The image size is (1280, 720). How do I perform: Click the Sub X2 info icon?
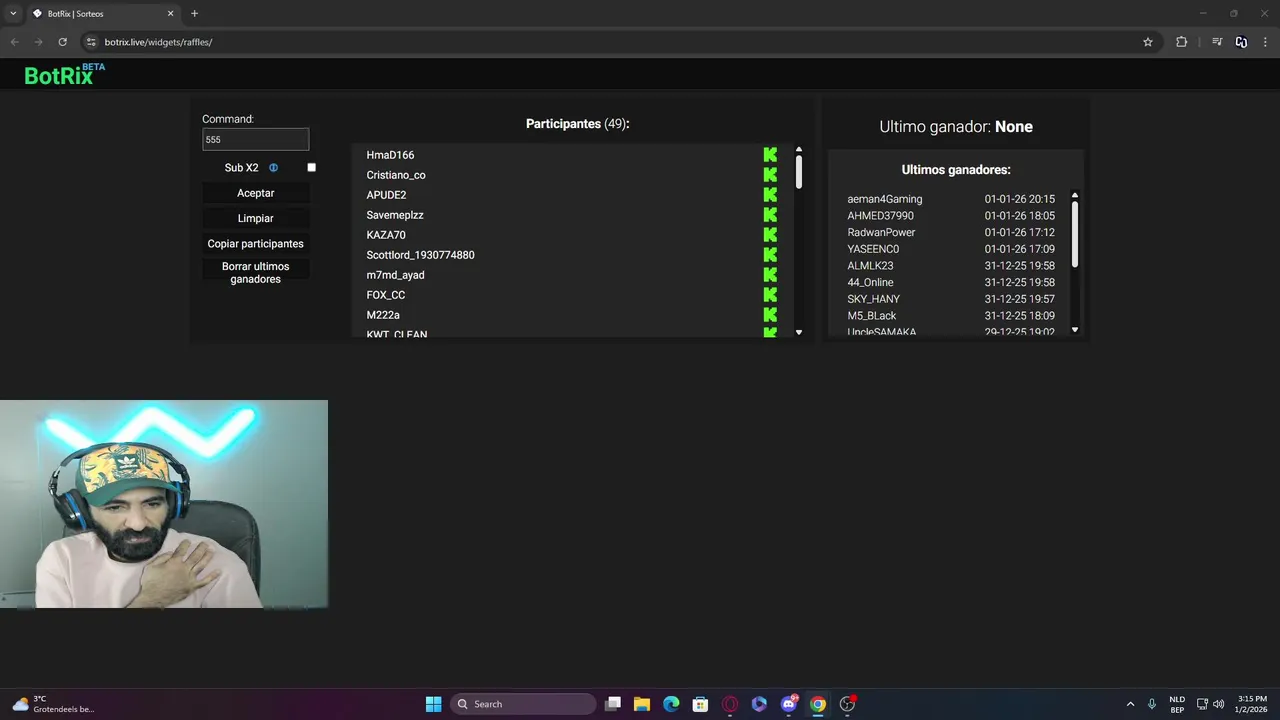pos(273,168)
